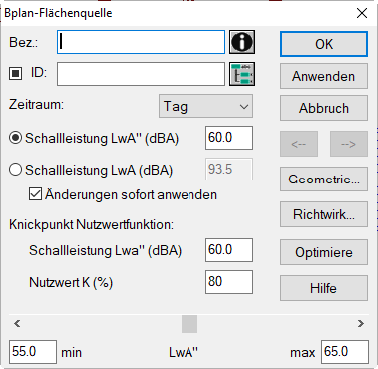Open the ID tree structure icon
Image resolution: width=378 pixels, height=369 pixels.
242,74
